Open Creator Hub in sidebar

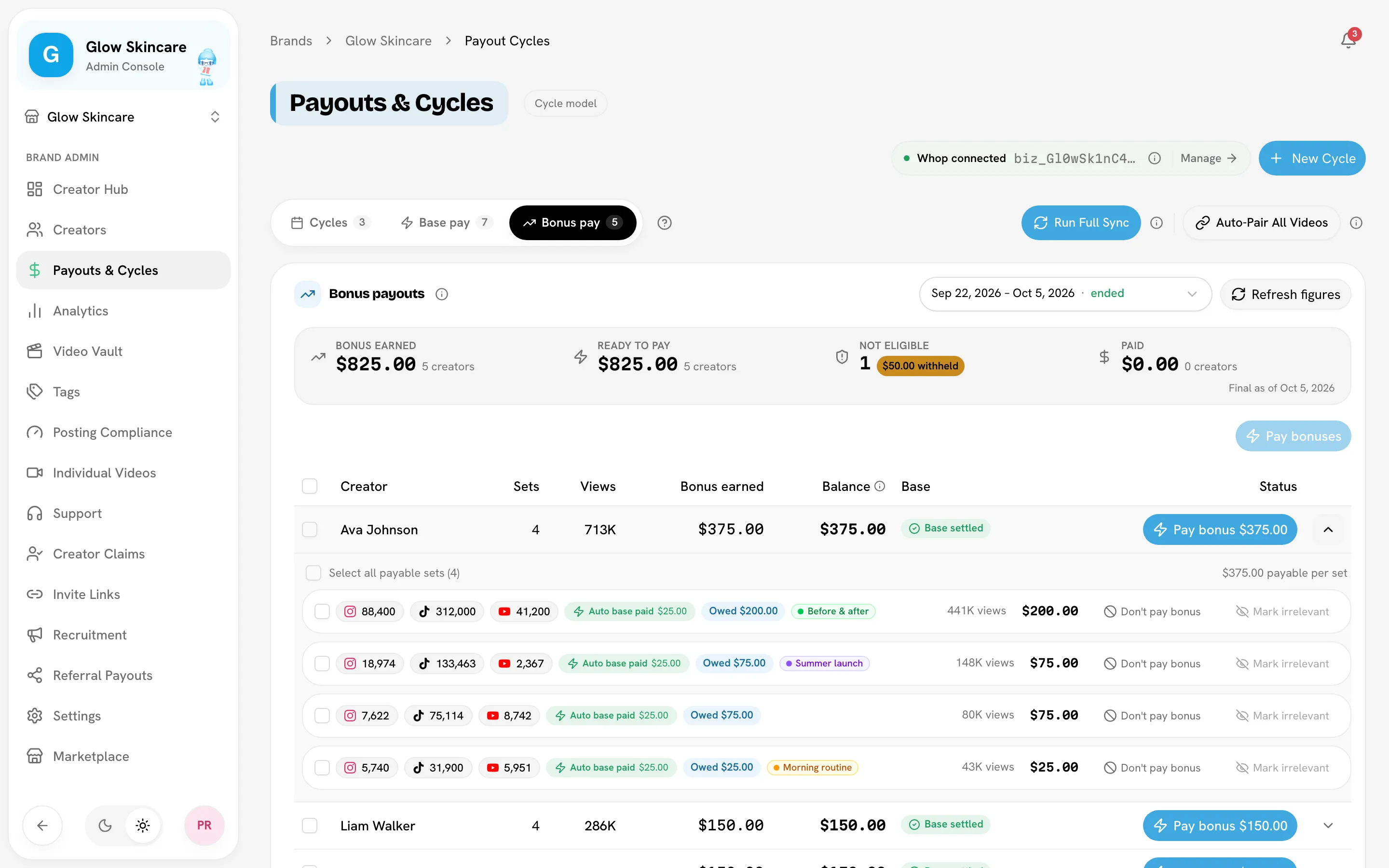coord(123,190)
